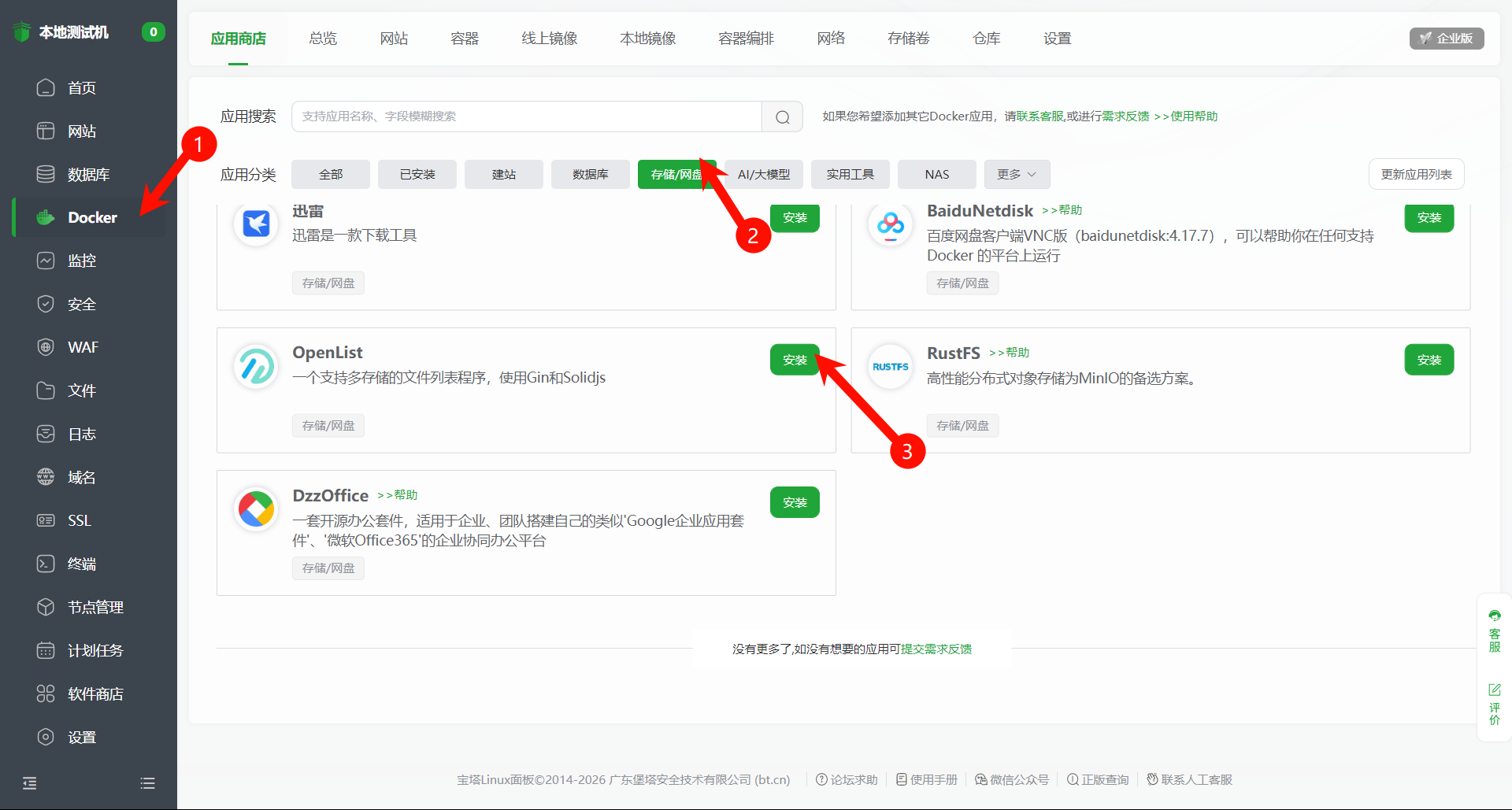The image size is (1512, 810).
Task: Switch to the 容器编排 tab
Action: coord(745,37)
